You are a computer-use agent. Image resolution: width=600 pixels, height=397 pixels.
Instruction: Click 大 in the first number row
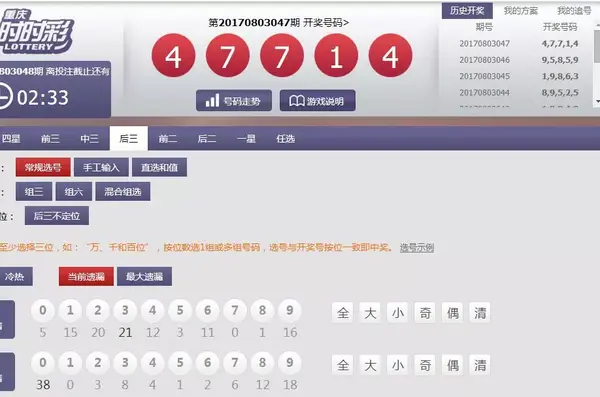[370, 313]
